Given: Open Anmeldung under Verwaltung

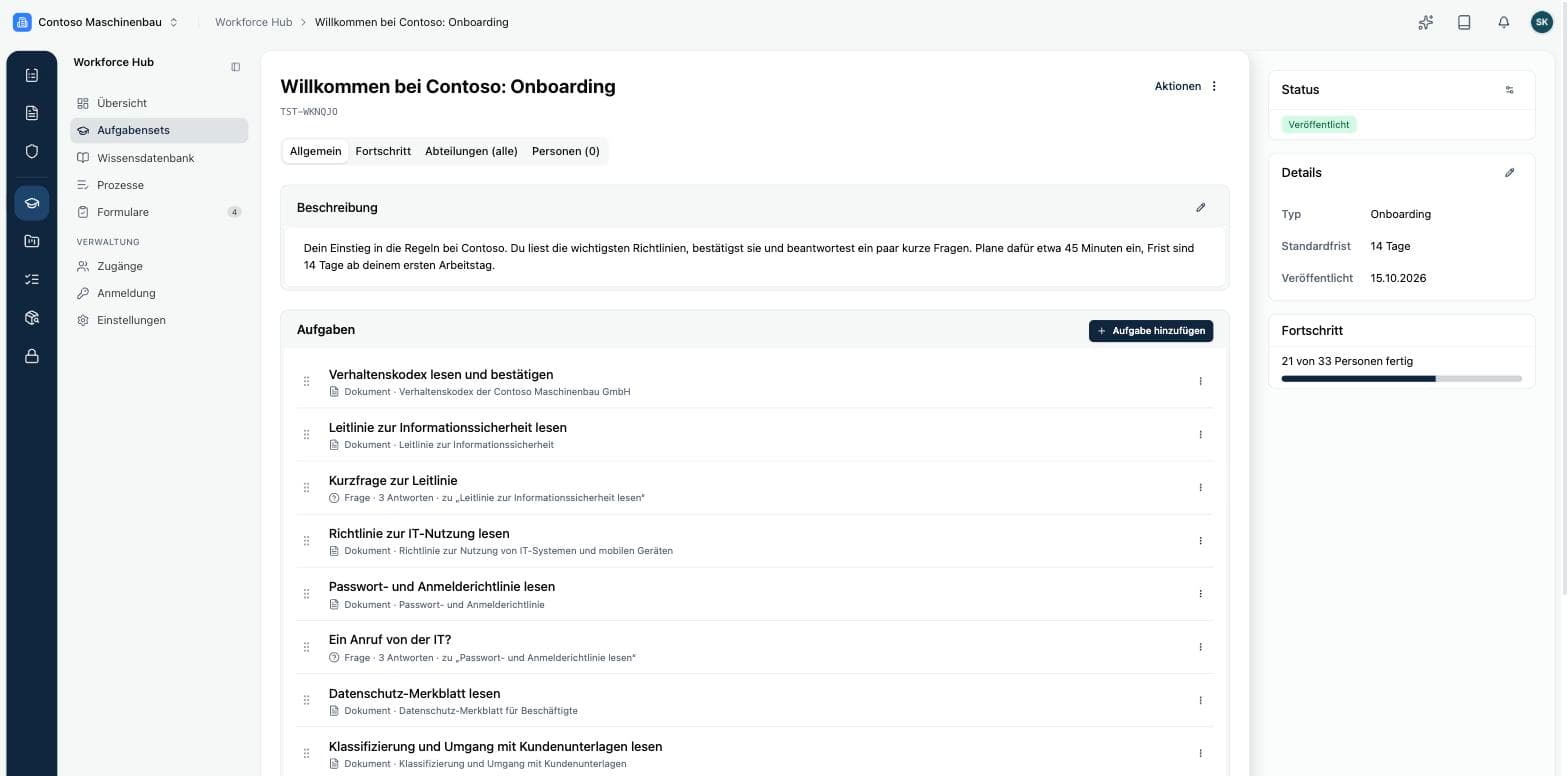Looking at the screenshot, I should point(159,293).
